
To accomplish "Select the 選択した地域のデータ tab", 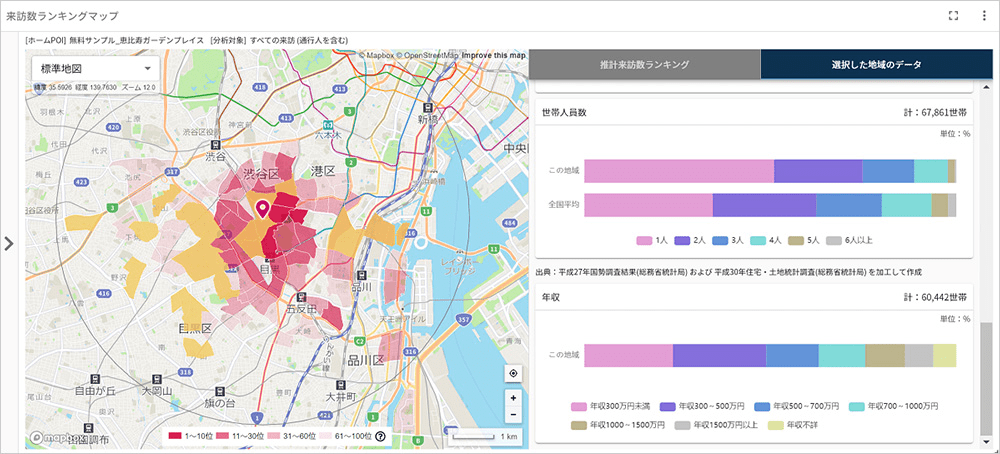I will click(876, 64).
